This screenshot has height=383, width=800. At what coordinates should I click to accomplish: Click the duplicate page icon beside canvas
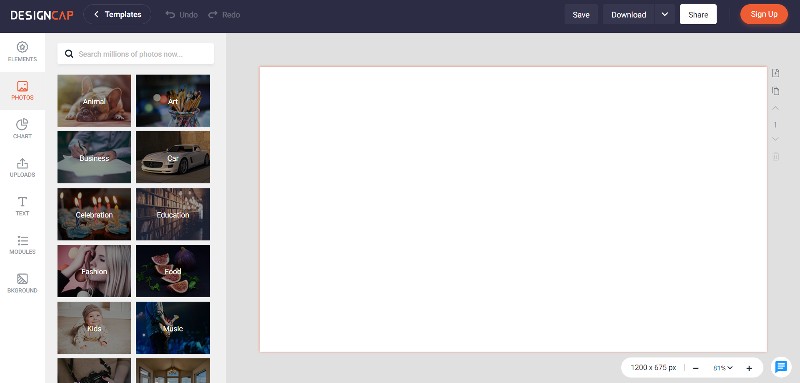776,91
